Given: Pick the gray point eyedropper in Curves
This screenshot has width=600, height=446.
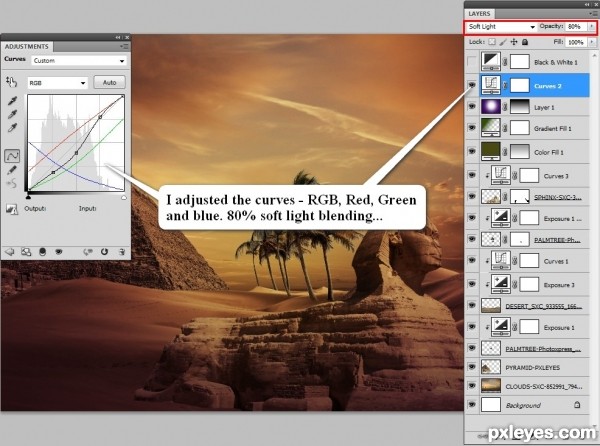Looking at the screenshot, I should coord(12,114).
